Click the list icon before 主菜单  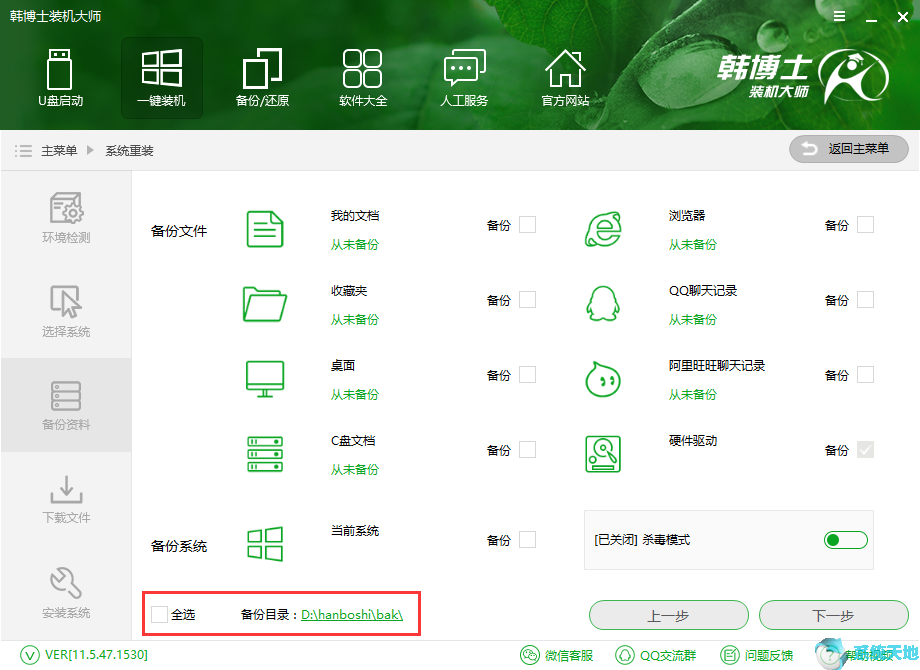(x=23, y=151)
